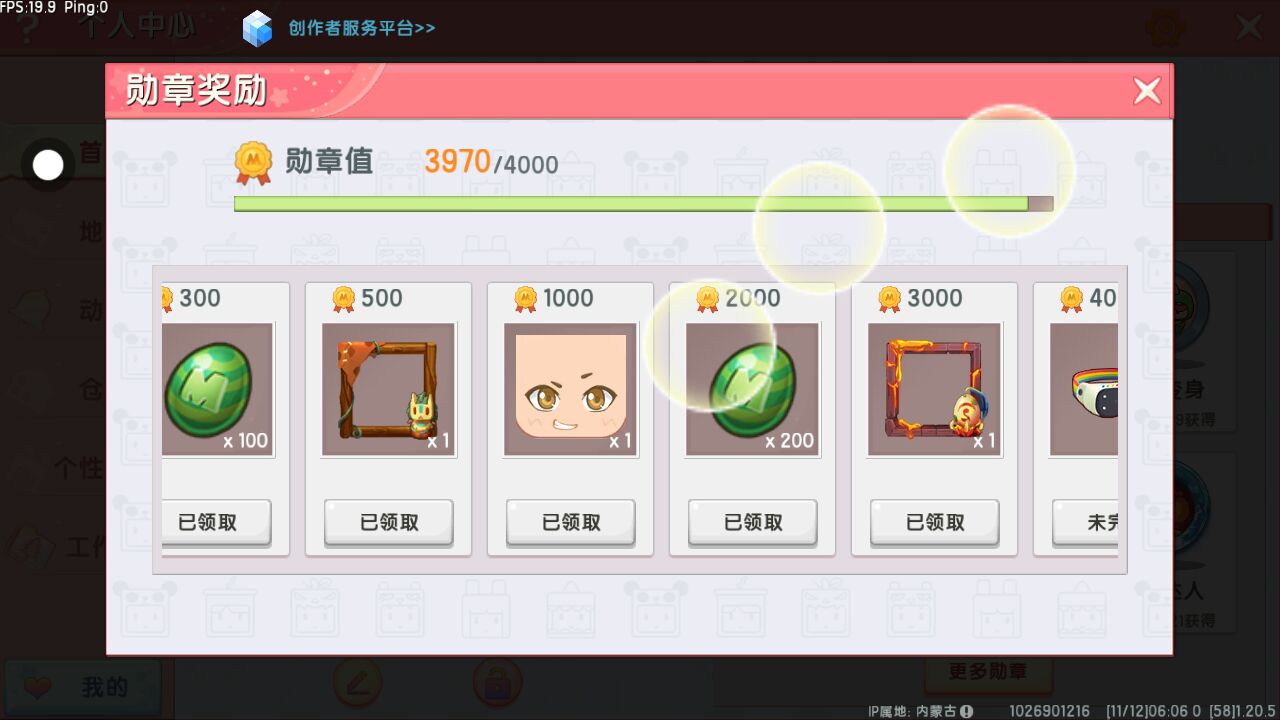Click the medal icon next to 3000
Viewport: 1280px width, 720px height.
(890, 298)
